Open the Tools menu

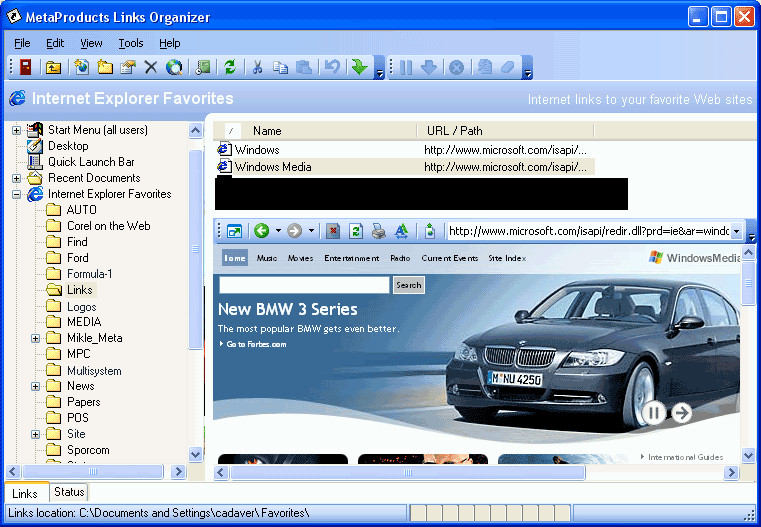tap(131, 43)
